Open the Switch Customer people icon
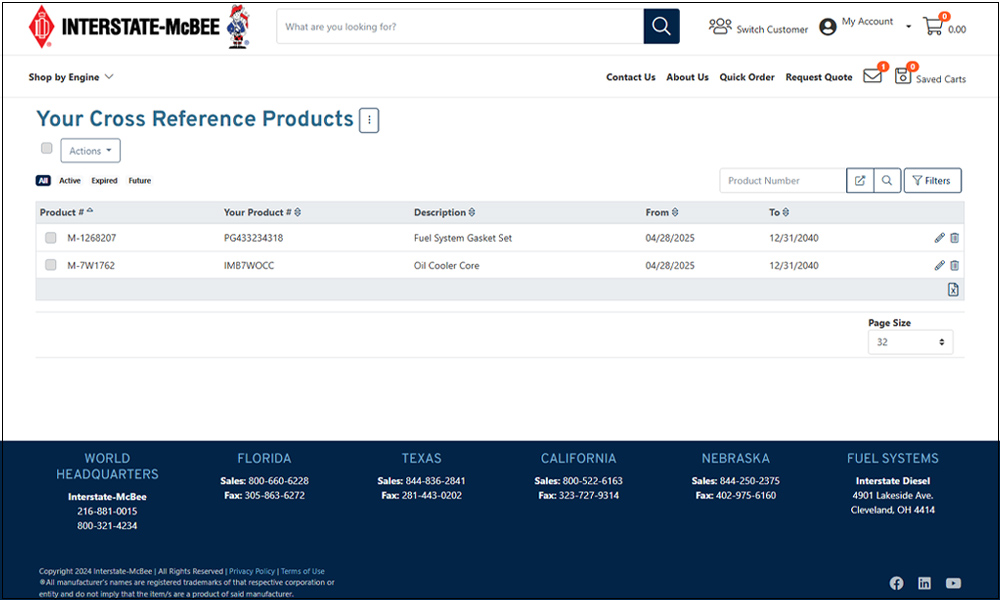Image resolution: width=1000 pixels, height=600 pixels. pyautogui.click(x=720, y=26)
